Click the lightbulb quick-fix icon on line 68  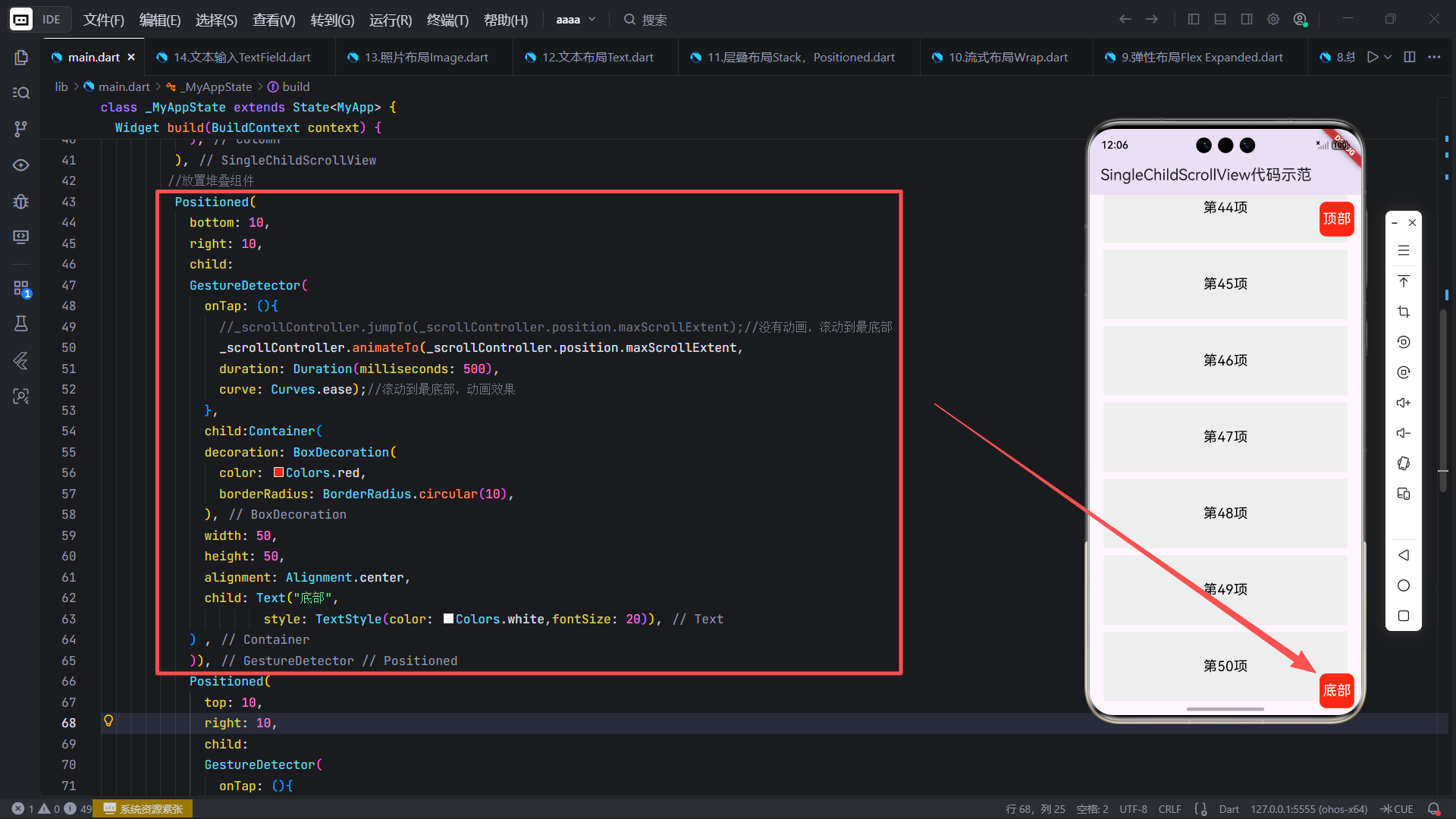tap(108, 720)
